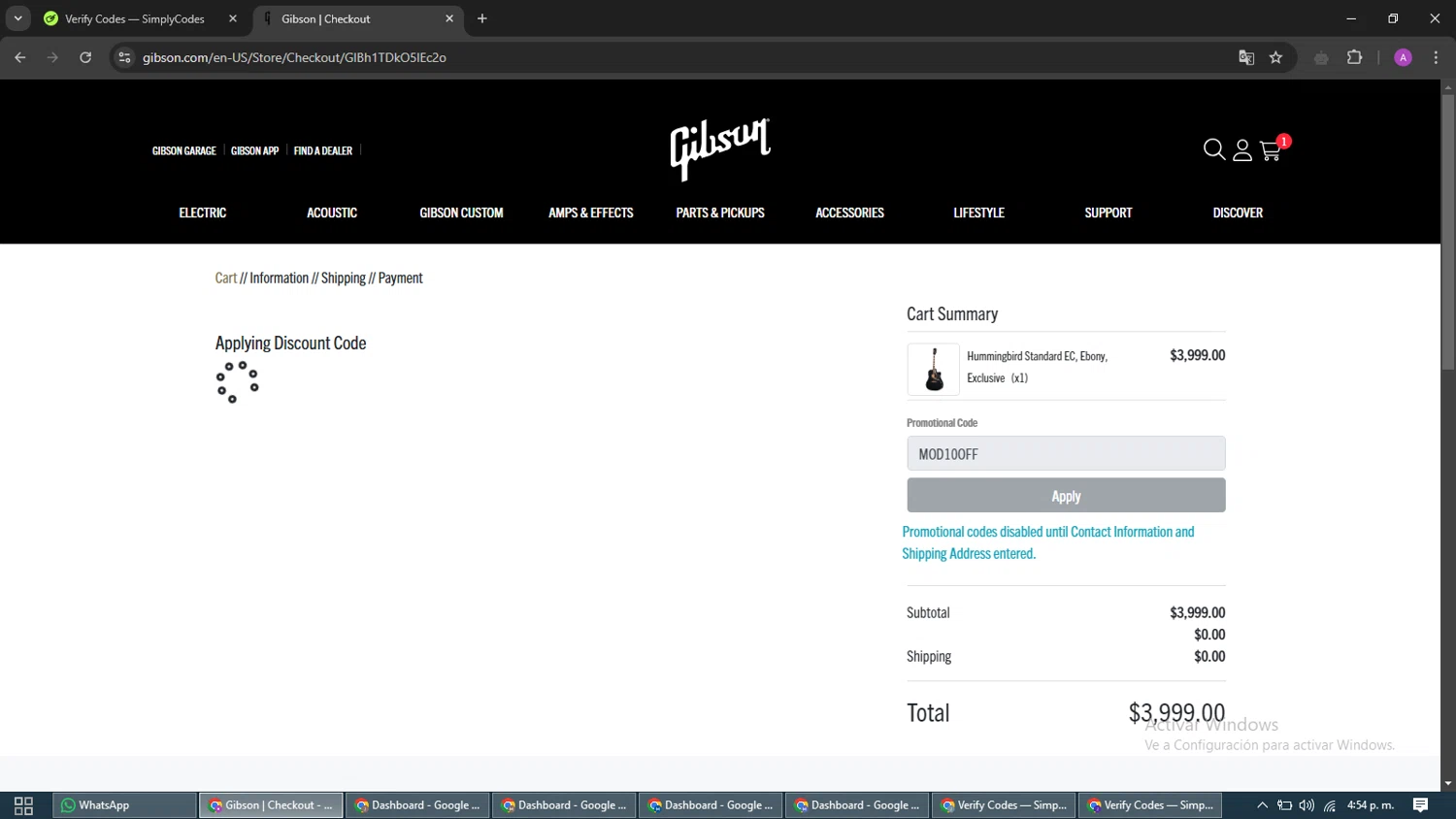The image size is (1456, 819).
Task: Open the Accessories menu
Action: 849,213
